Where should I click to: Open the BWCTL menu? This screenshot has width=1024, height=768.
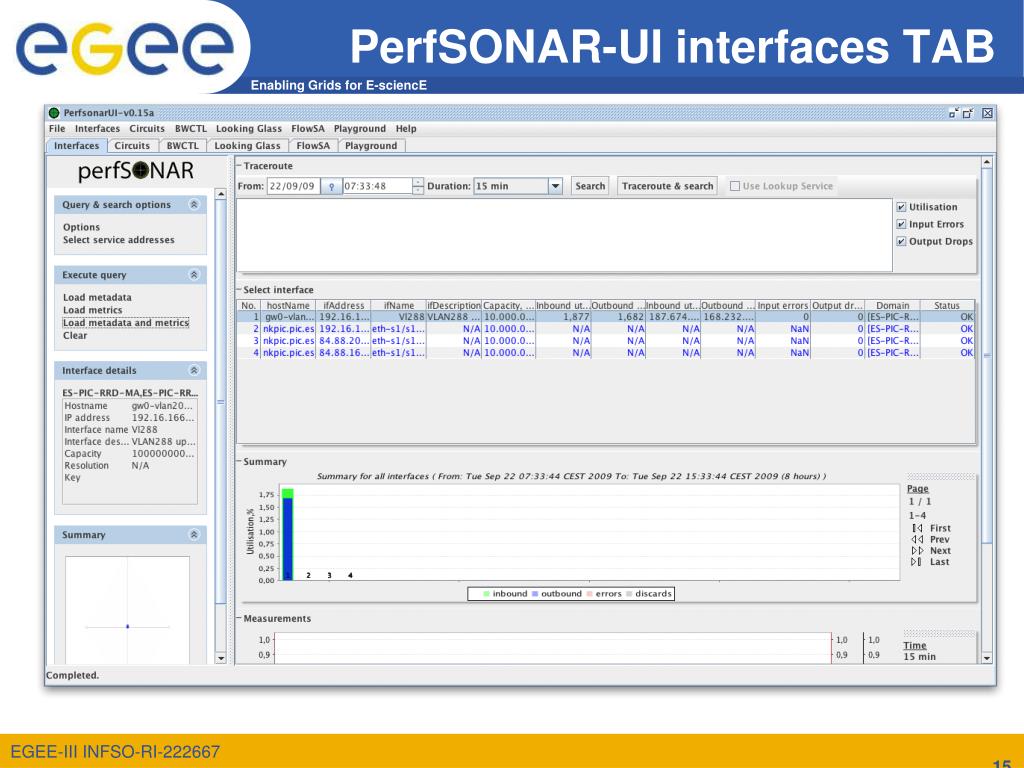[x=191, y=129]
